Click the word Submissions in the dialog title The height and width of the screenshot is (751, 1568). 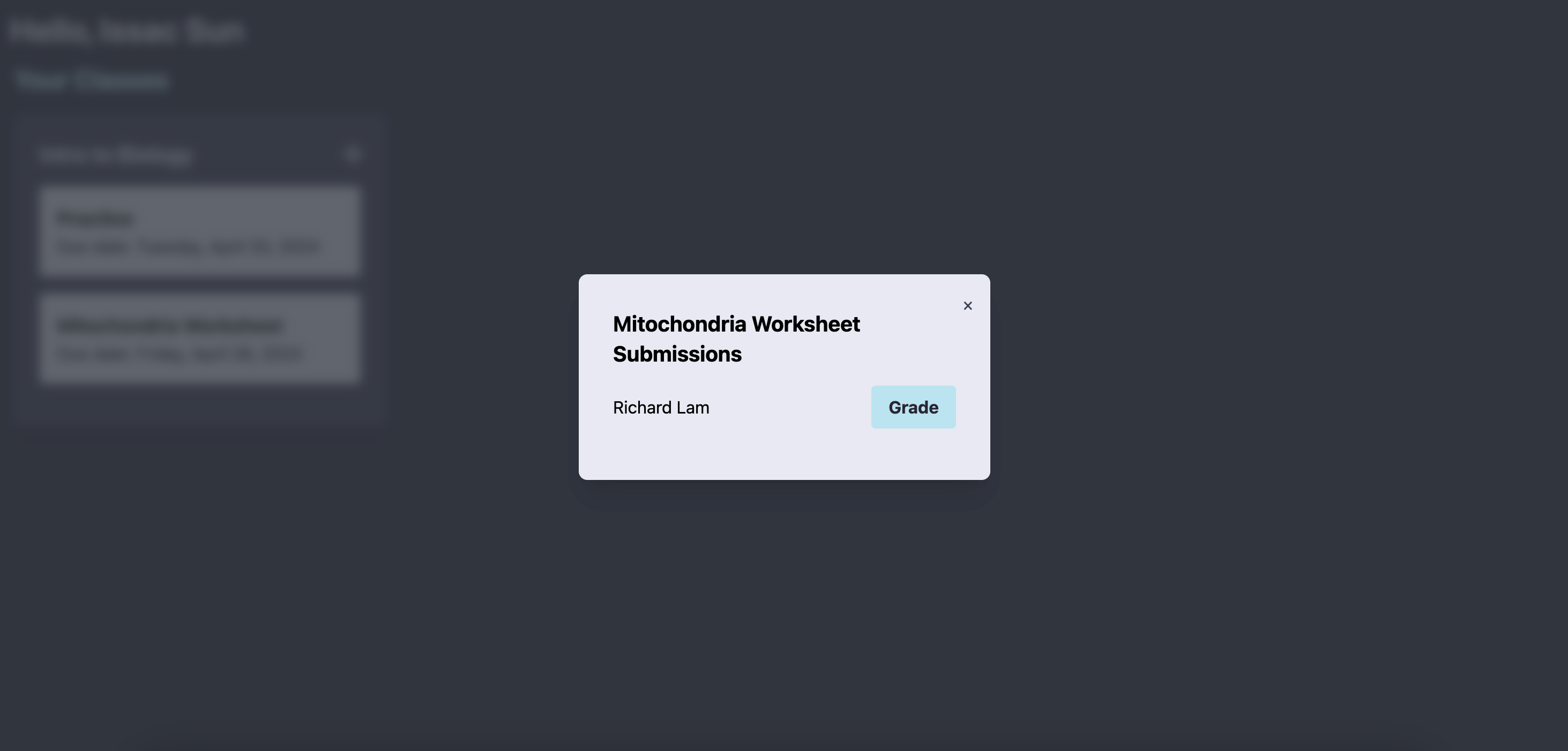tap(677, 354)
